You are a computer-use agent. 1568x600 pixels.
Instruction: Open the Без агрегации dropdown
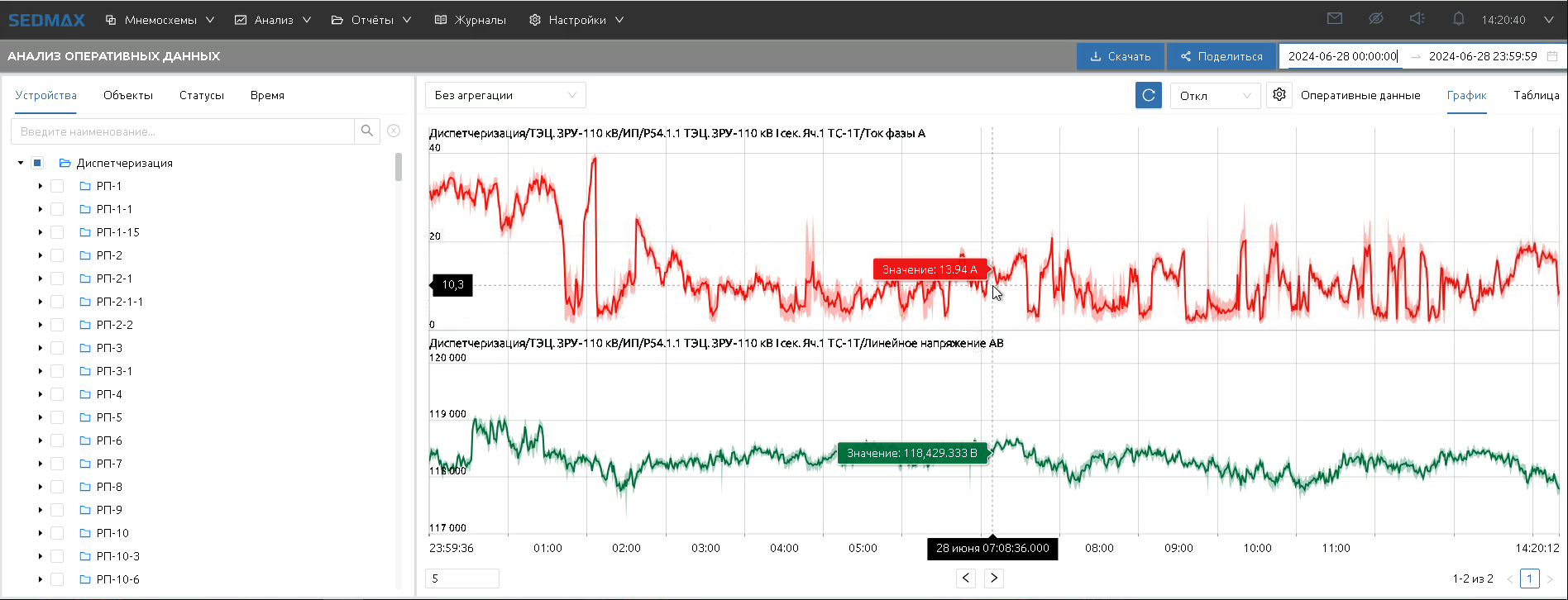[504, 95]
